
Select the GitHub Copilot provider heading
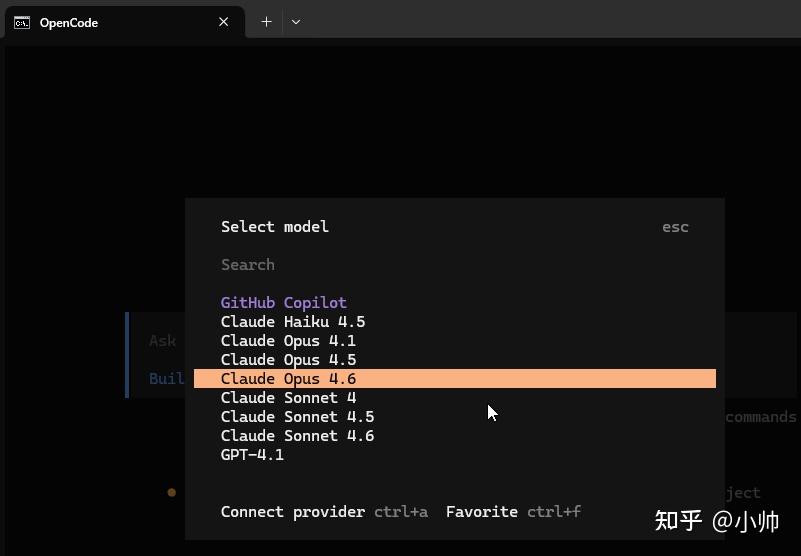pos(284,303)
